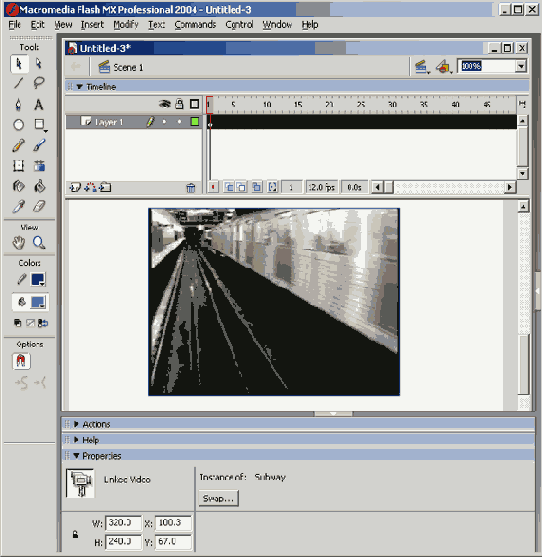
Task: Open the fill color swatch
Action: (x=38, y=302)
